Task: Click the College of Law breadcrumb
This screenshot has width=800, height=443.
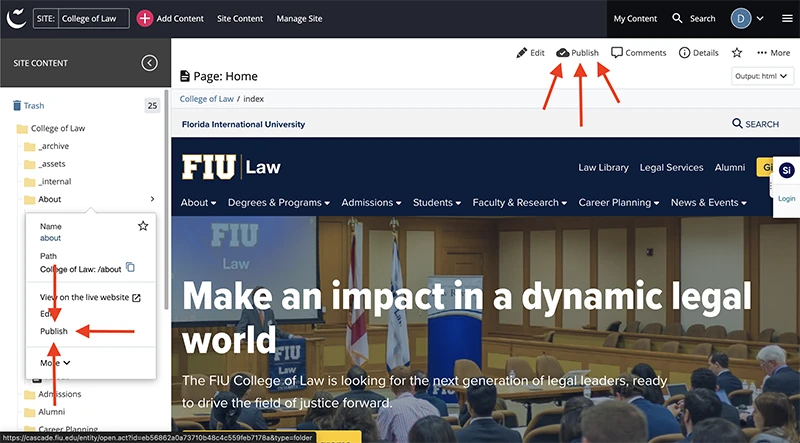Action: click(204, 98)
